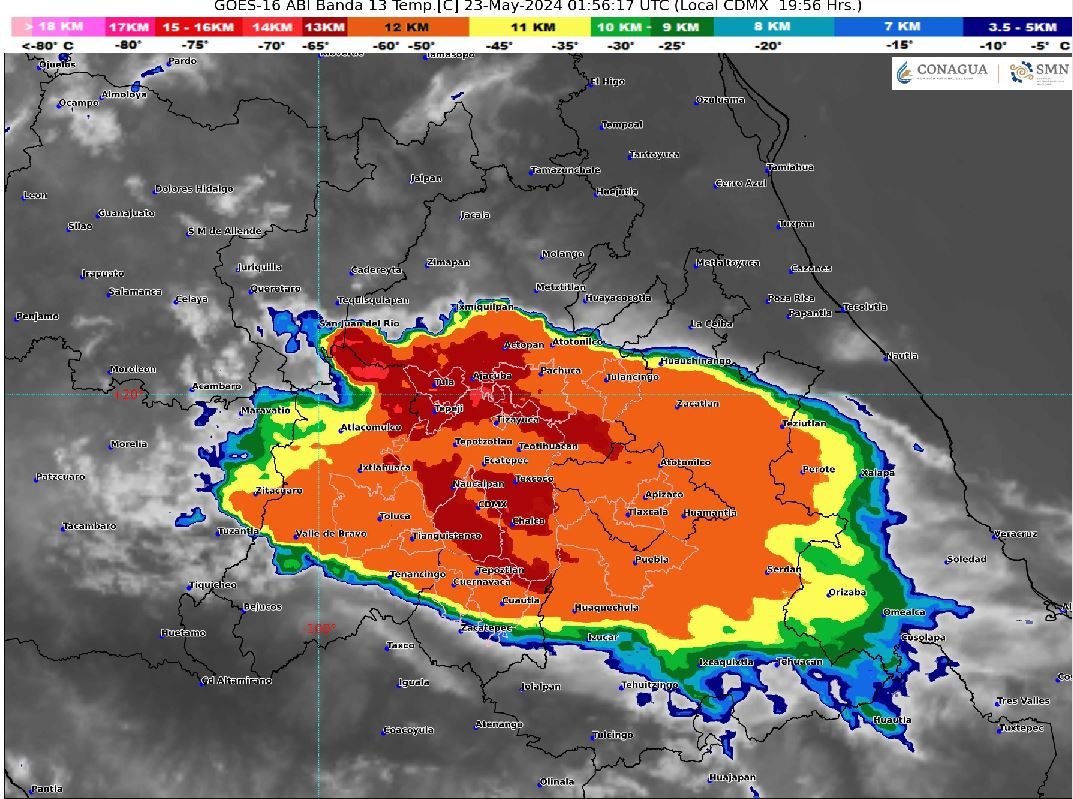Select the CDMX city label
Image resolution: width=1073 pixels, height=799 pixels.
pyautogui.click(x=492, y=503)
